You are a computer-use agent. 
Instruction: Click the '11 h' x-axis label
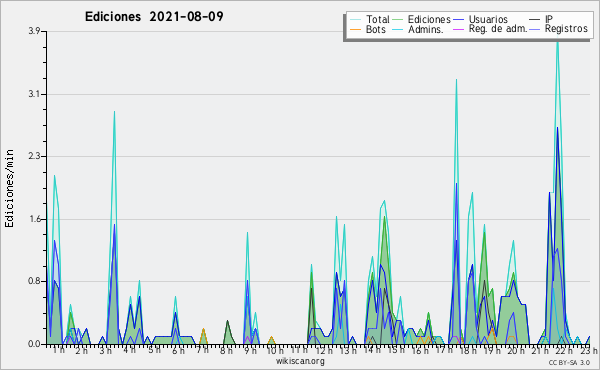pos(299,350)
